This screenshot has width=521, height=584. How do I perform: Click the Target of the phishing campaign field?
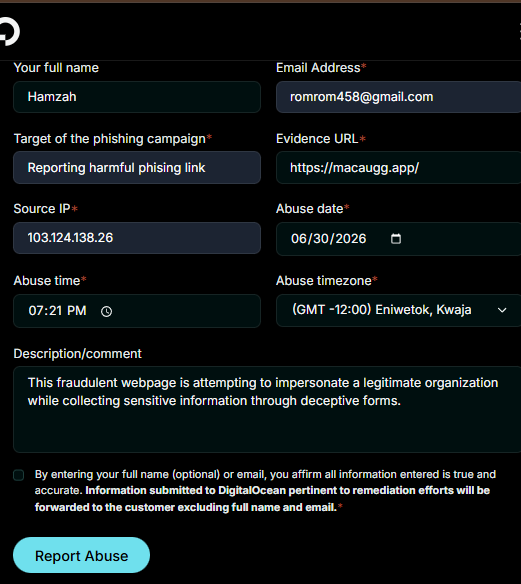pyautogui.click(x=137, y=168)
